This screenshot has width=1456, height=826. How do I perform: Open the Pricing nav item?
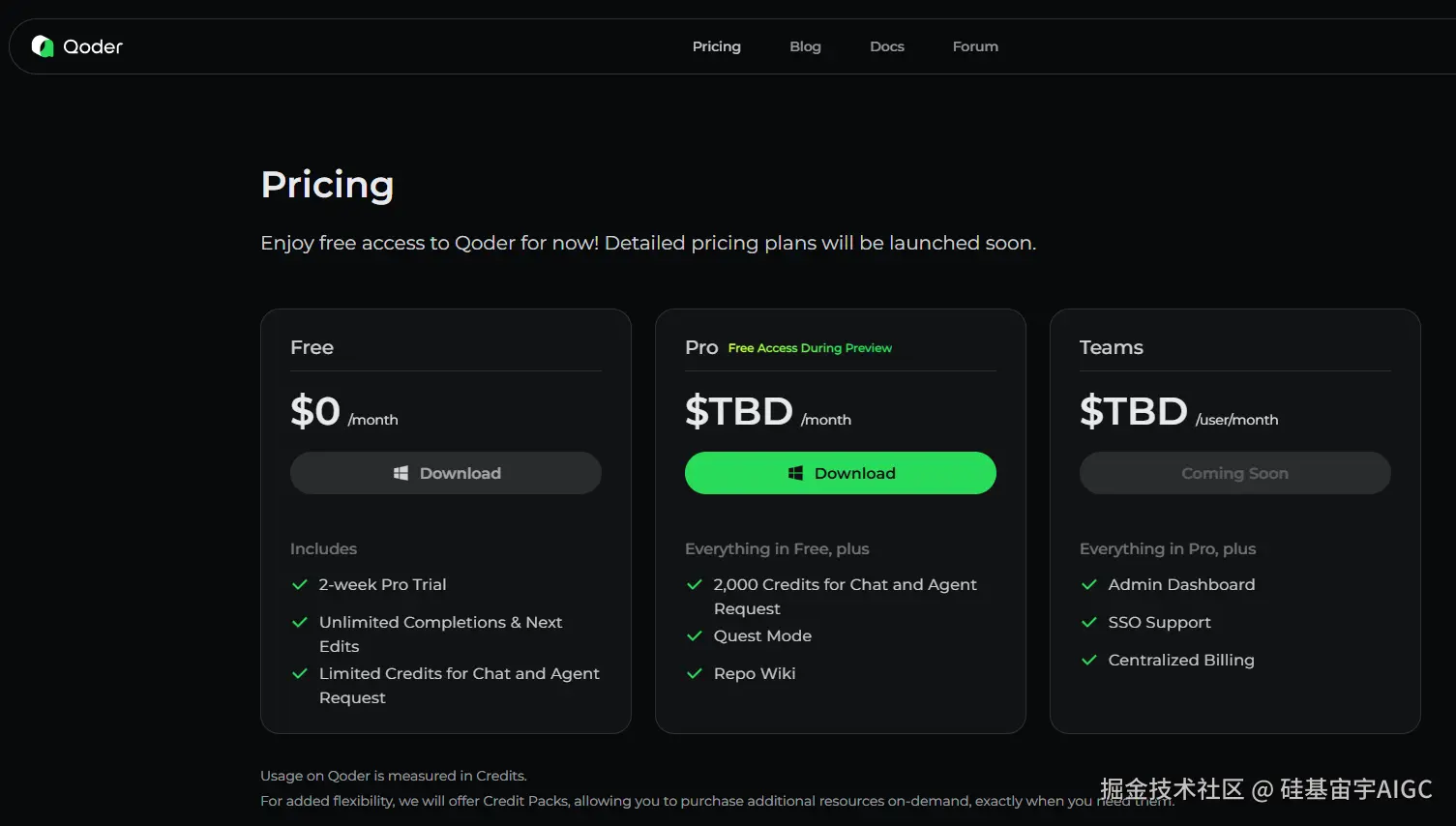click(x=716, y=46)
